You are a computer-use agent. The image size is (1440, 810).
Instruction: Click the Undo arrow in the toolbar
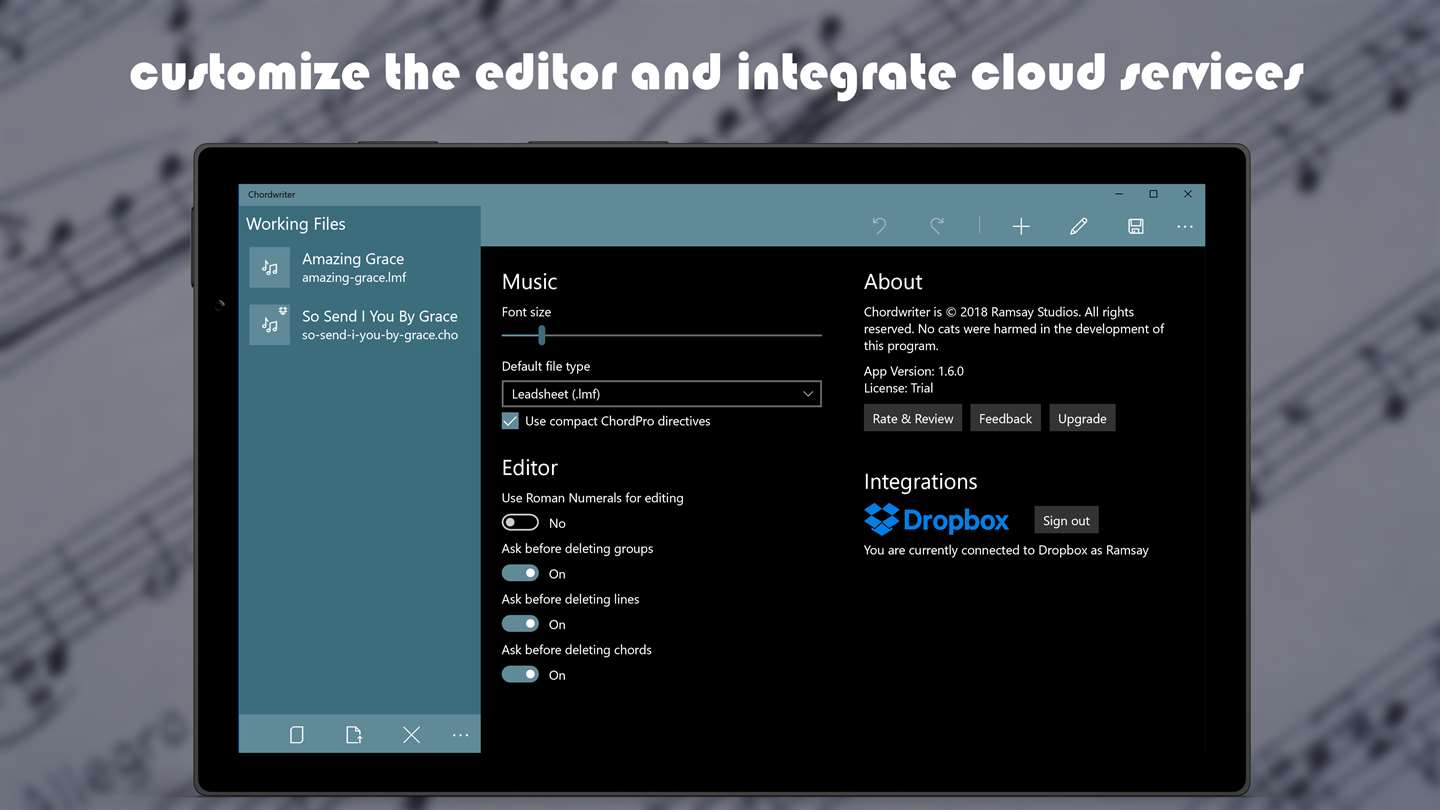coord(879,227)
